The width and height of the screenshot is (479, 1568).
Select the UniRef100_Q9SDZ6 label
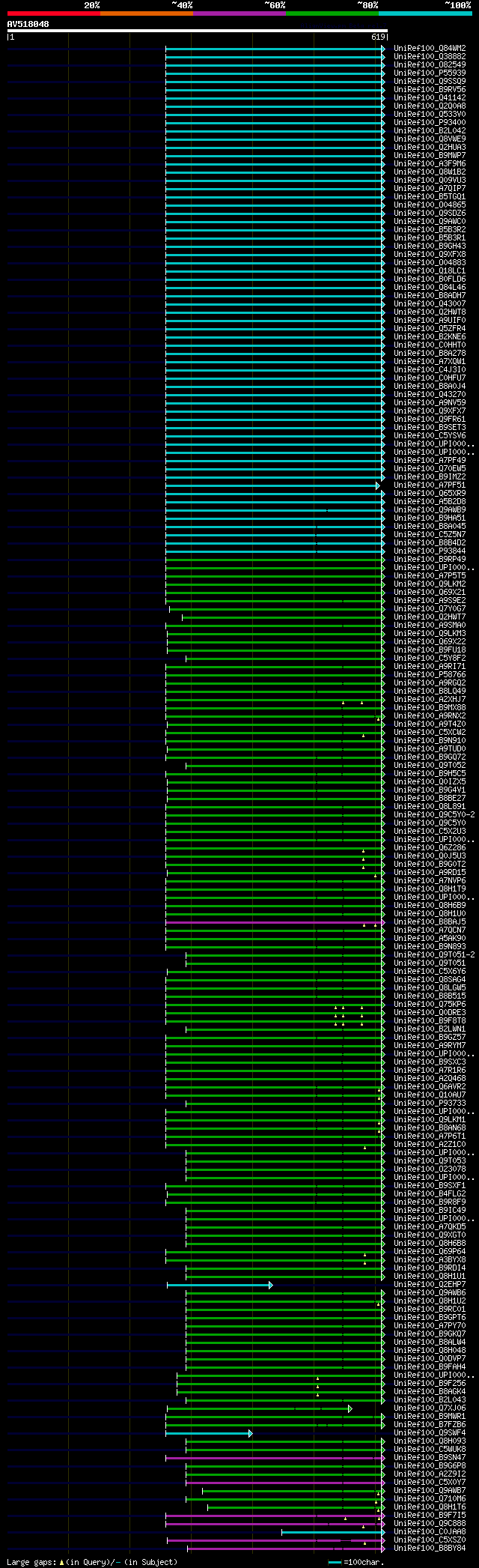[x=430, y=214]
